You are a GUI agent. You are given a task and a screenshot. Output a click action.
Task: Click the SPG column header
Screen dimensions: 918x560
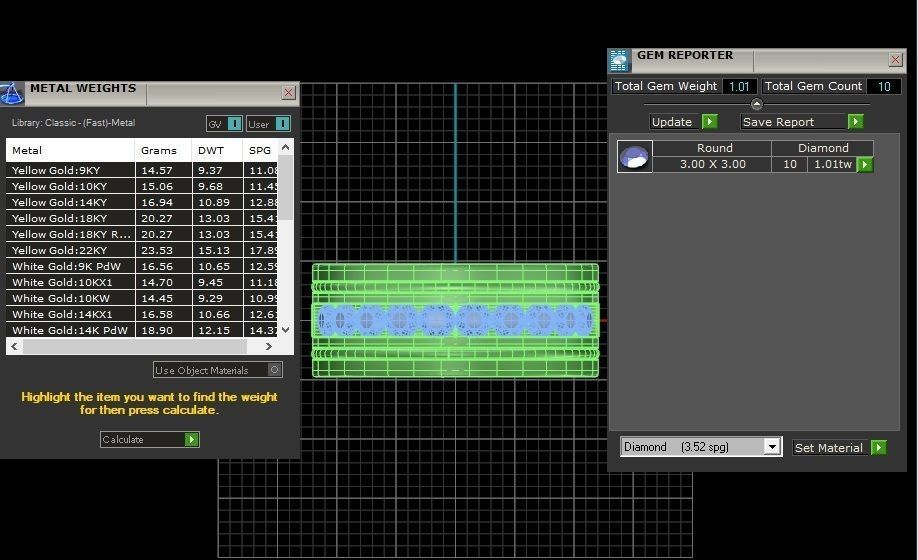pyautogui.click(x=260, y=150)
